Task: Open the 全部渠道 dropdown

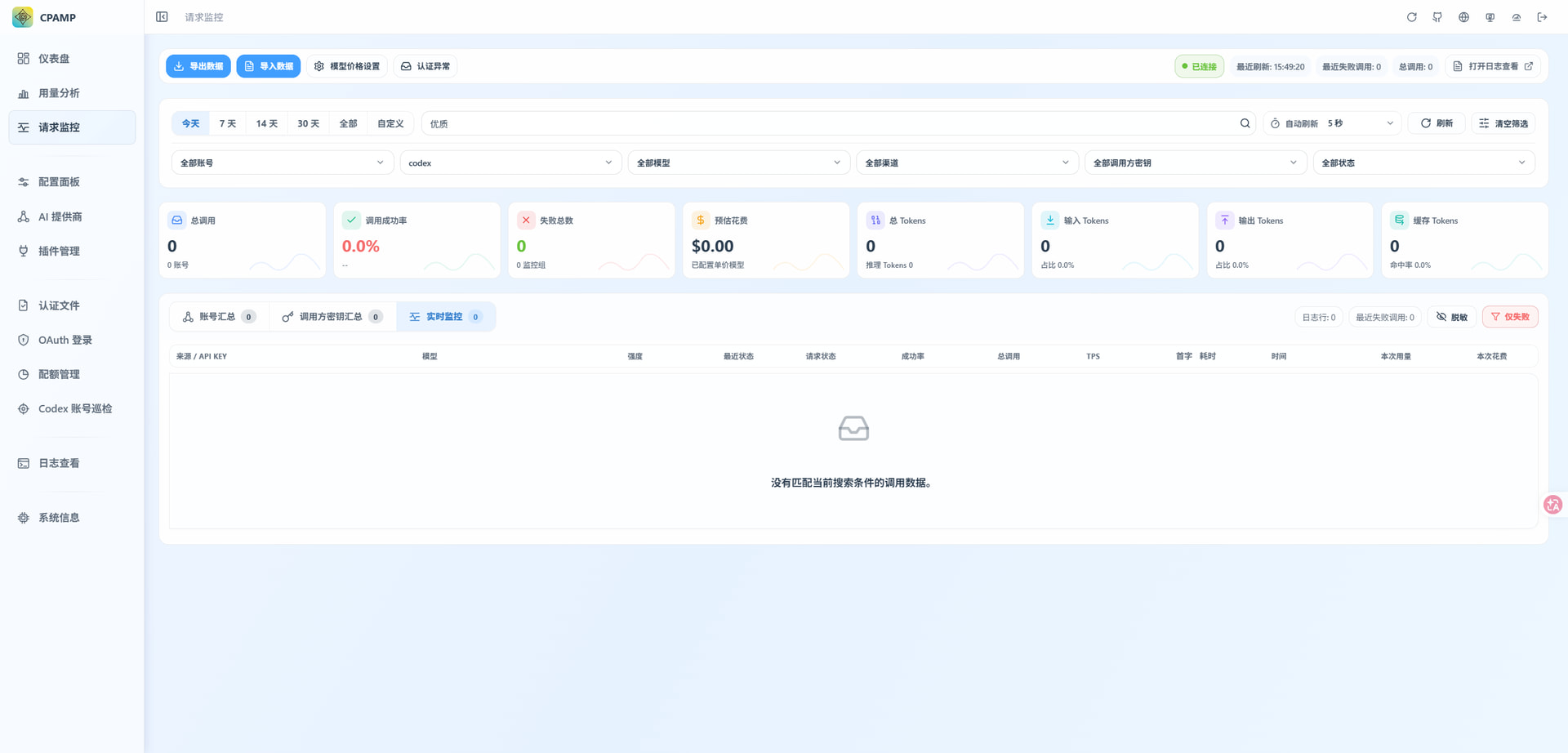Action: coord(967,163)
